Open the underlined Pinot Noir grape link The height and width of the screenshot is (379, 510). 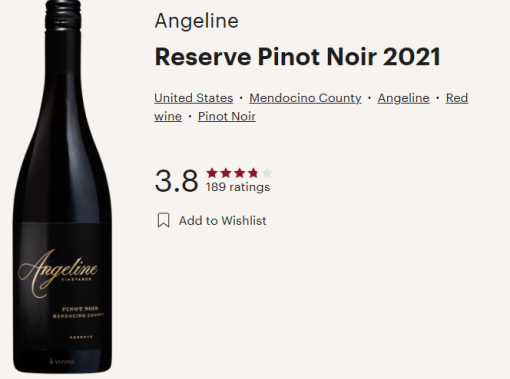click(x=227, y=116)
